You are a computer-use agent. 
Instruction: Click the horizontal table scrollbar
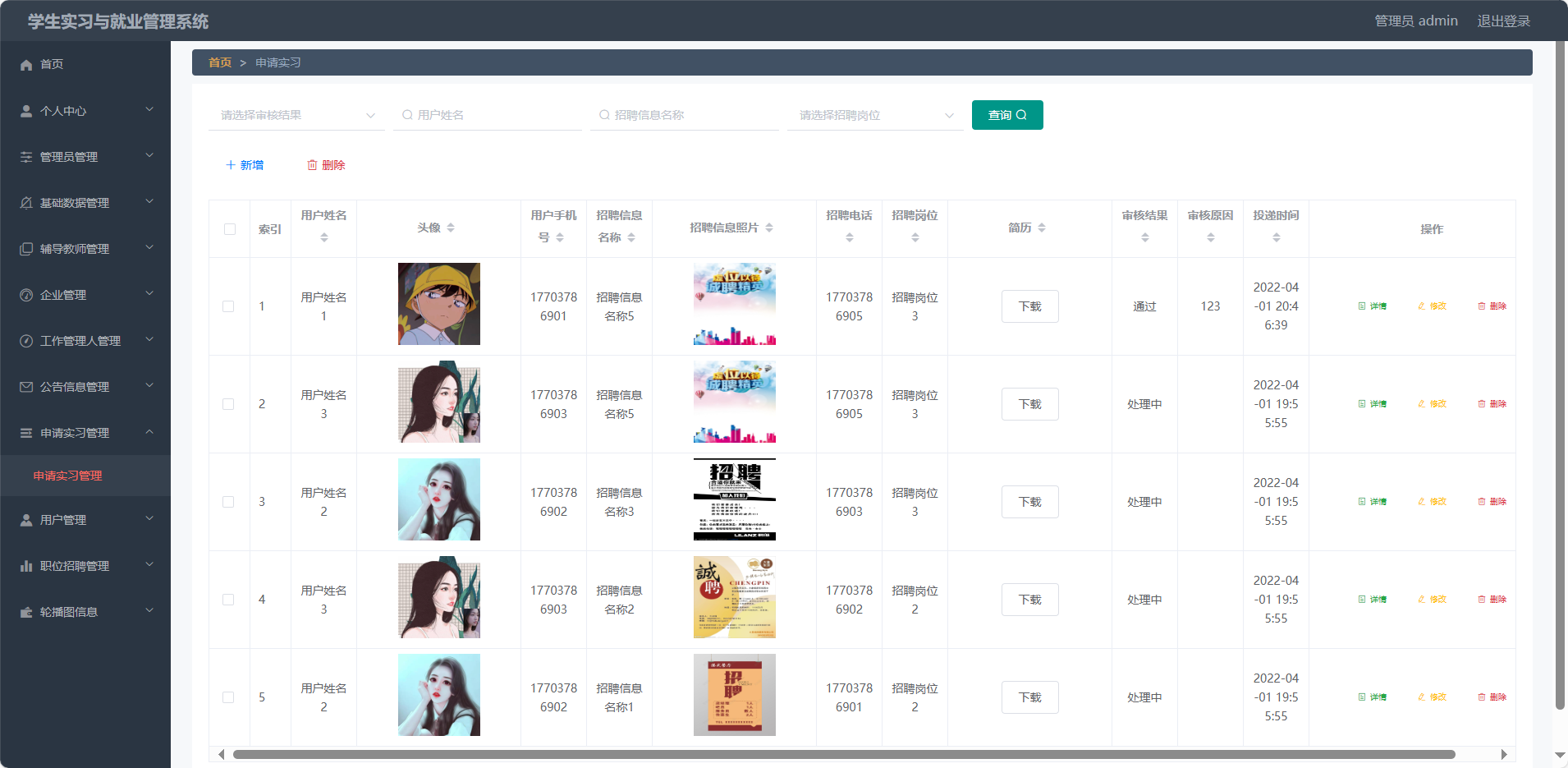click(x=844, y=754)
